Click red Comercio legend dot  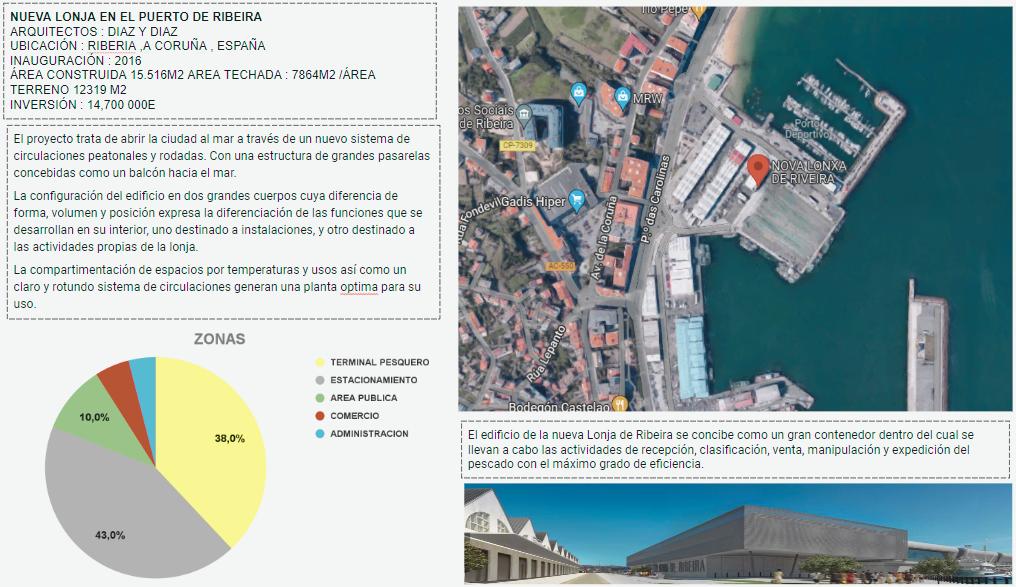point(319,416)
